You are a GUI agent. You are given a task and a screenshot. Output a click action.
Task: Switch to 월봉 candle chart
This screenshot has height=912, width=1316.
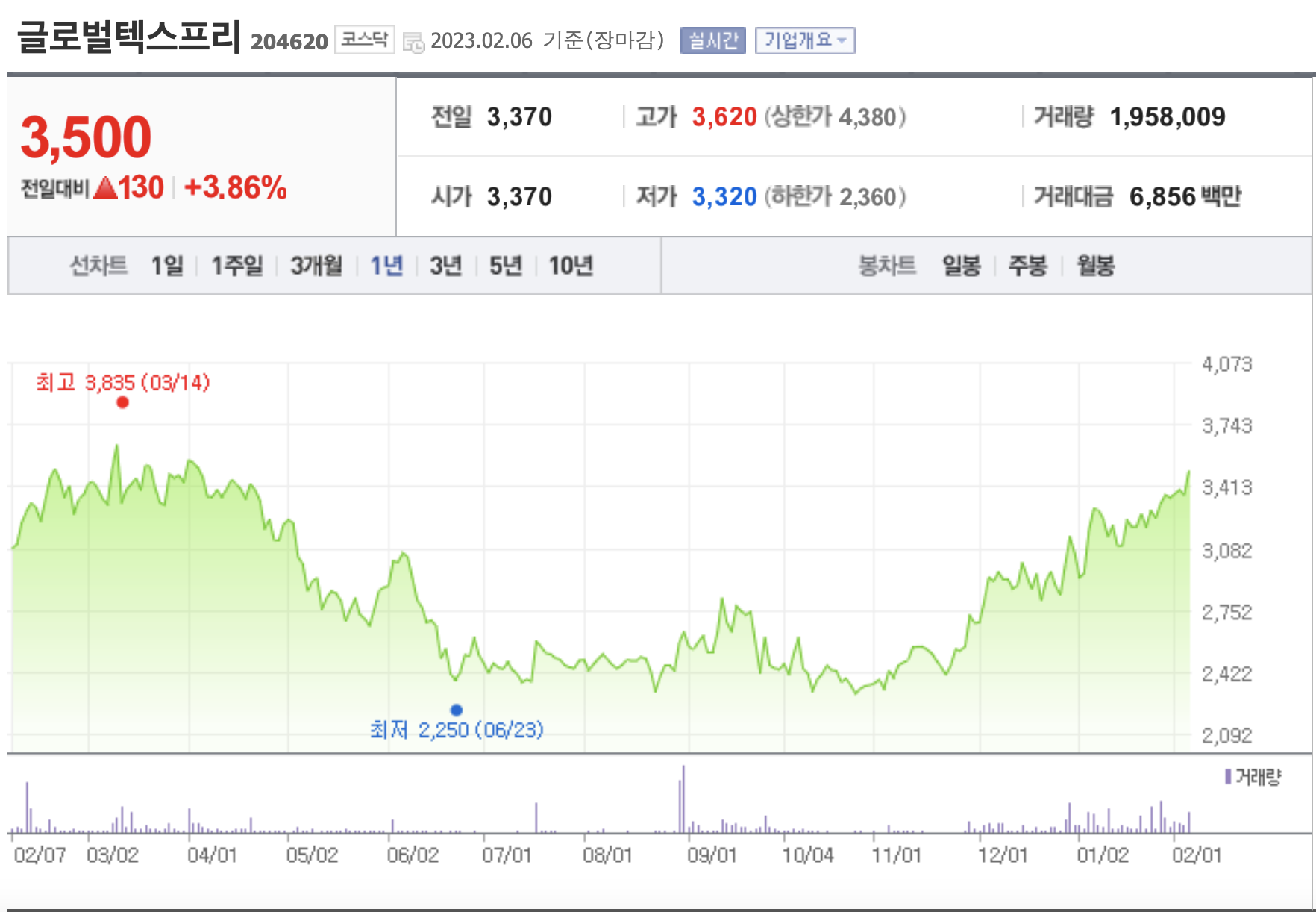(x=1095, y=266)
